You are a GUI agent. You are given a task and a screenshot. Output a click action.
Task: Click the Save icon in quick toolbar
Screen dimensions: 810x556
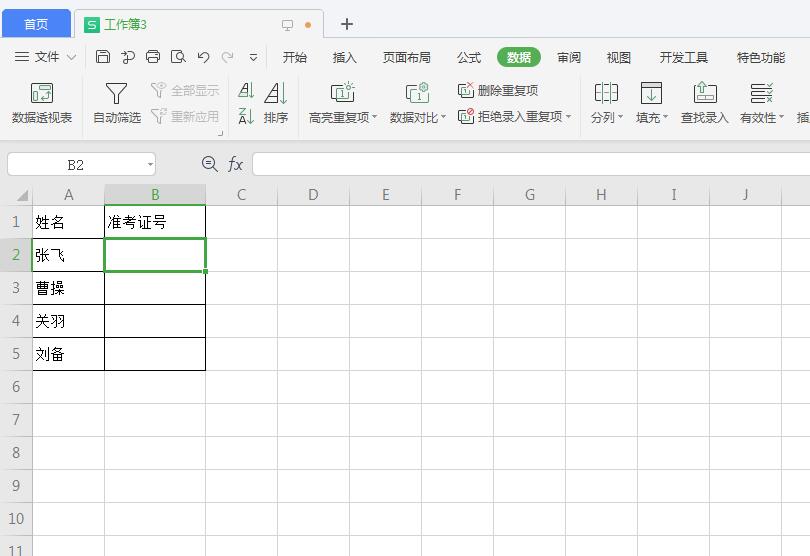click(x=103, y=57)
